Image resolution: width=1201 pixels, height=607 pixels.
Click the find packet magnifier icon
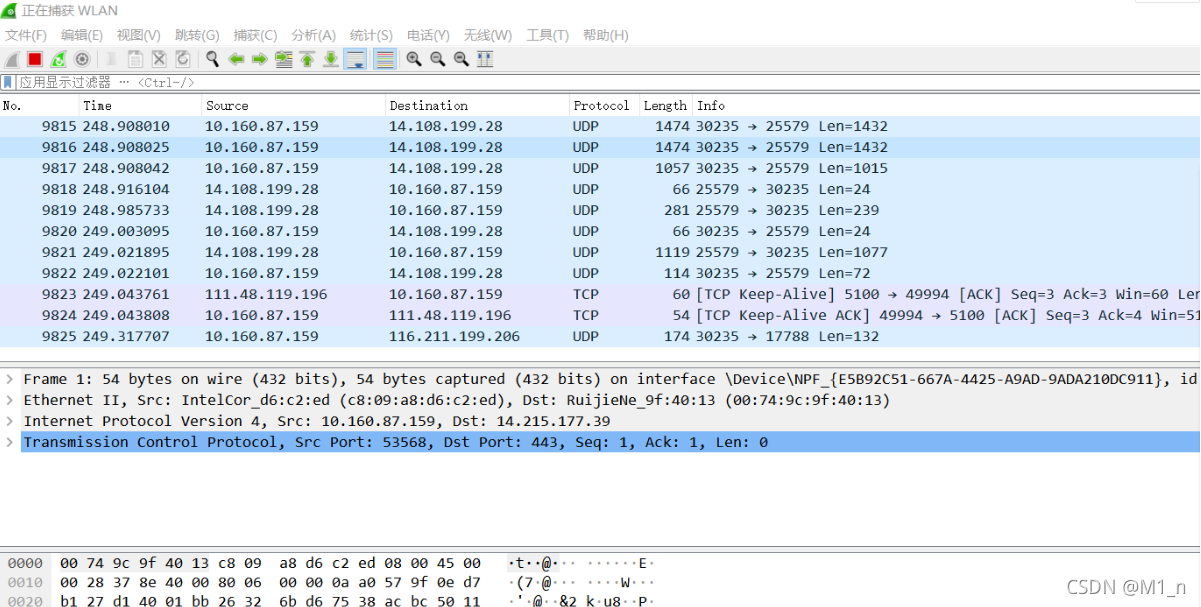[212, 60]
